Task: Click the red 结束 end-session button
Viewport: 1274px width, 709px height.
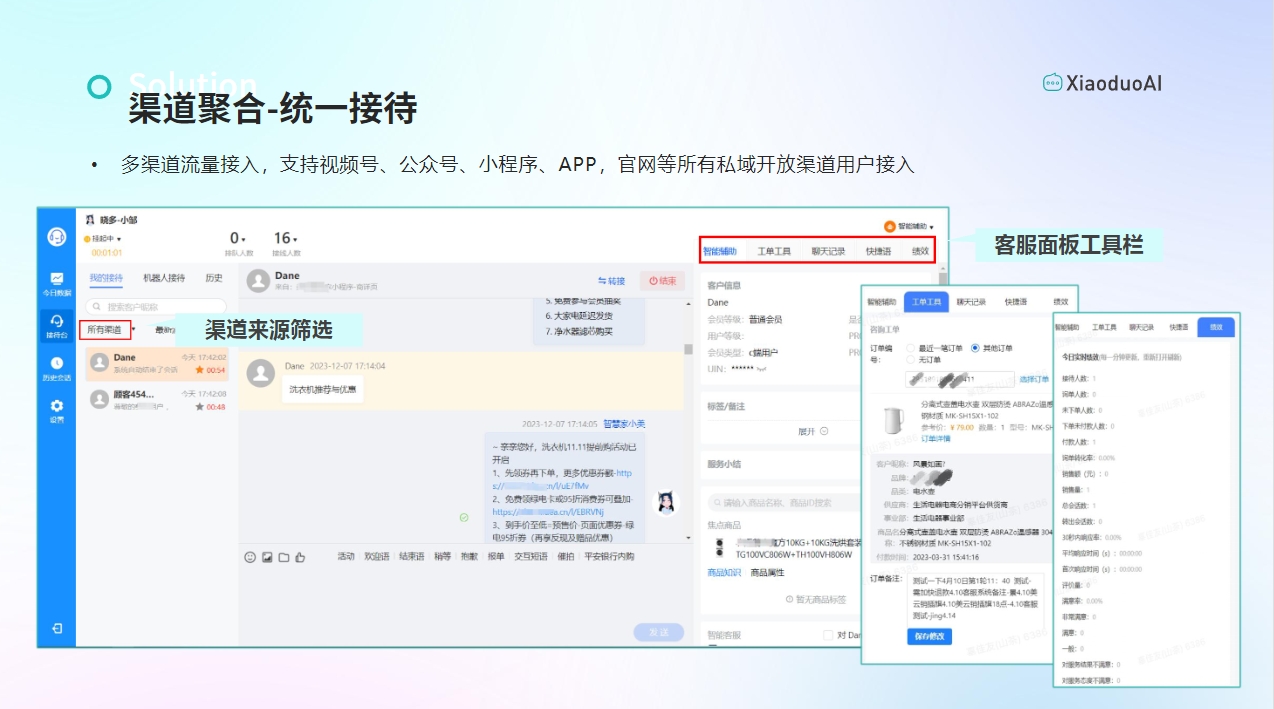Action: pyautogui.click(x=662, y=281)
